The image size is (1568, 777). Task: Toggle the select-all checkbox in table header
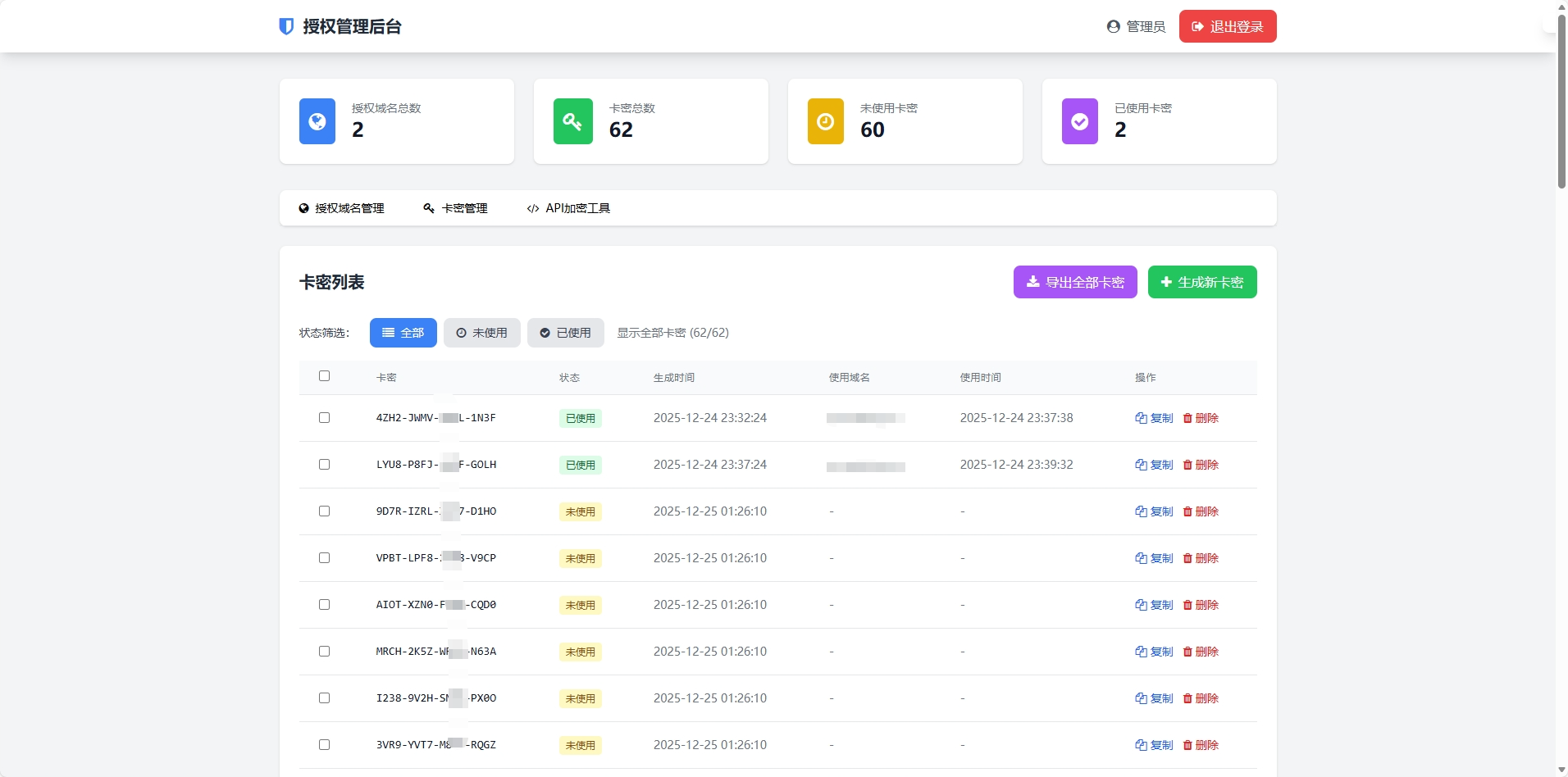324,376
